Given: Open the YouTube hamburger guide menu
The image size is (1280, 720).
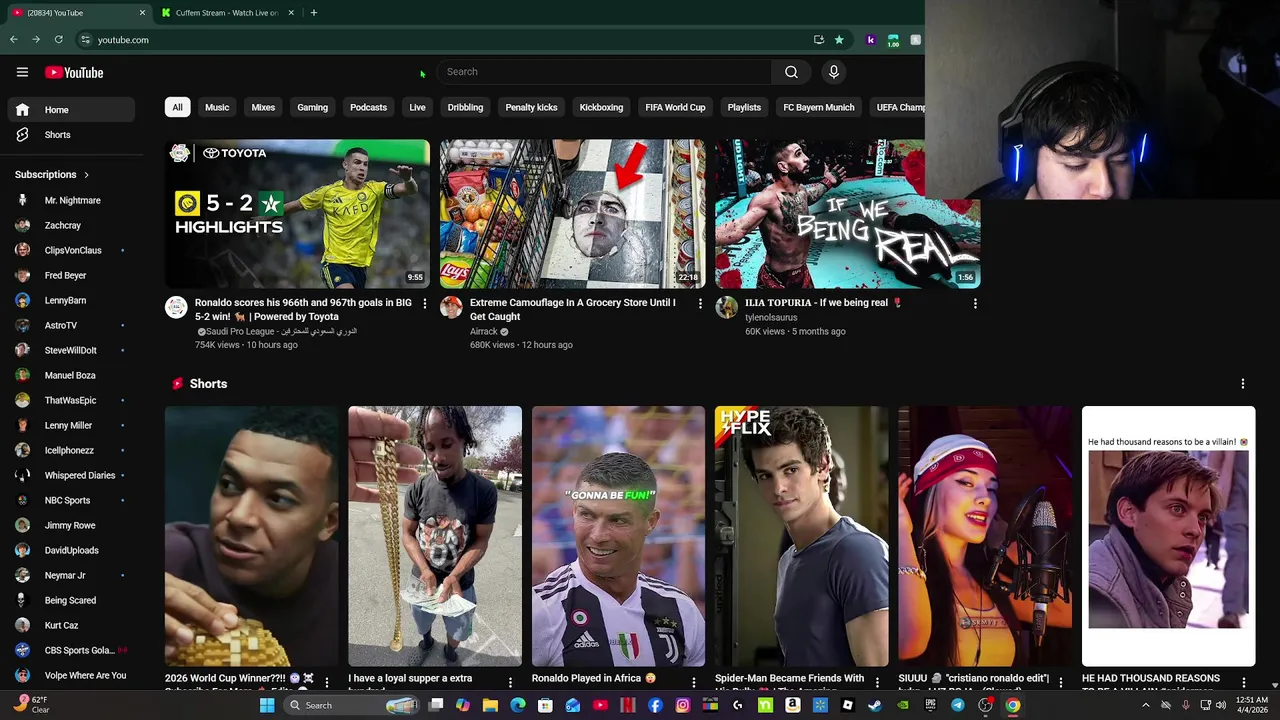Looking at the screenshot, I should [22, 72].
